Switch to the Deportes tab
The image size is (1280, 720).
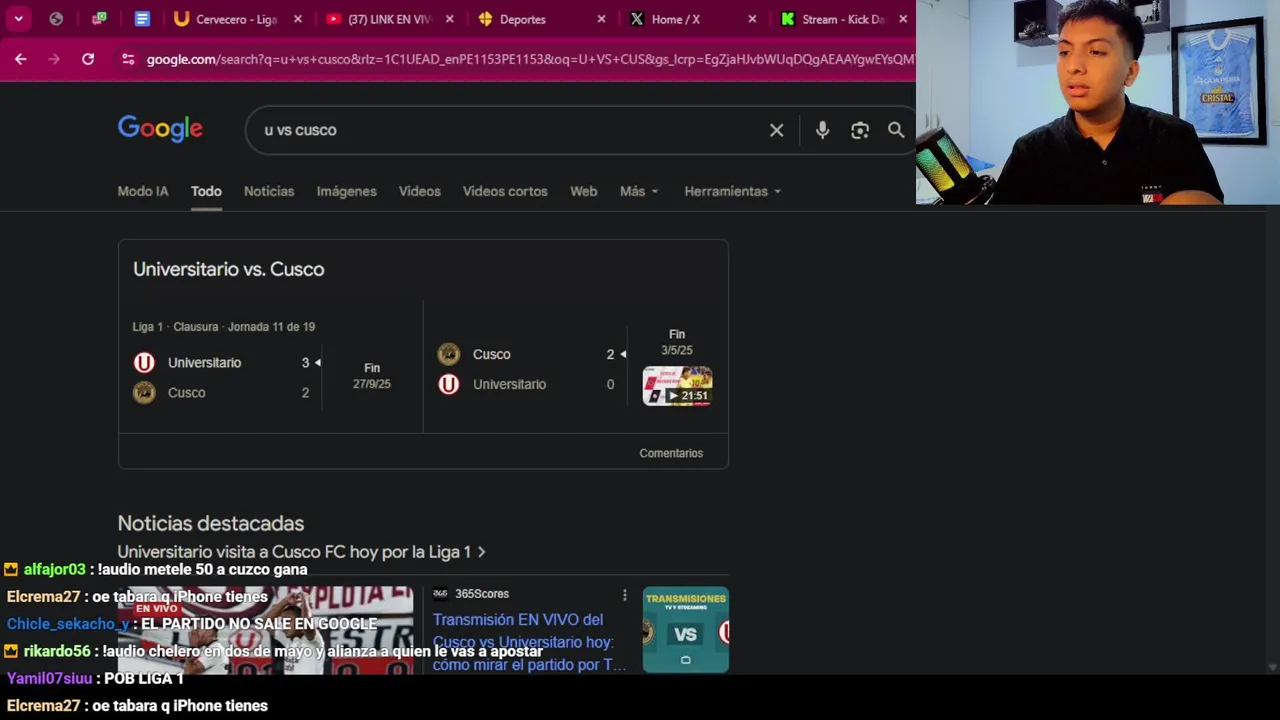[x=522, y=19]
